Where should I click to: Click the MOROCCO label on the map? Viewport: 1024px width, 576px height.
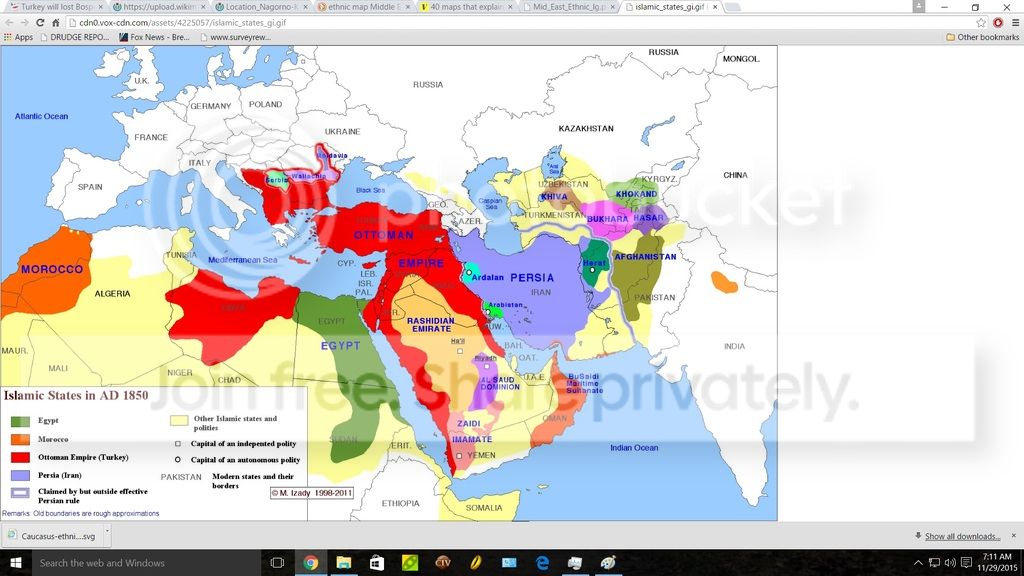[x=52, y=269]
